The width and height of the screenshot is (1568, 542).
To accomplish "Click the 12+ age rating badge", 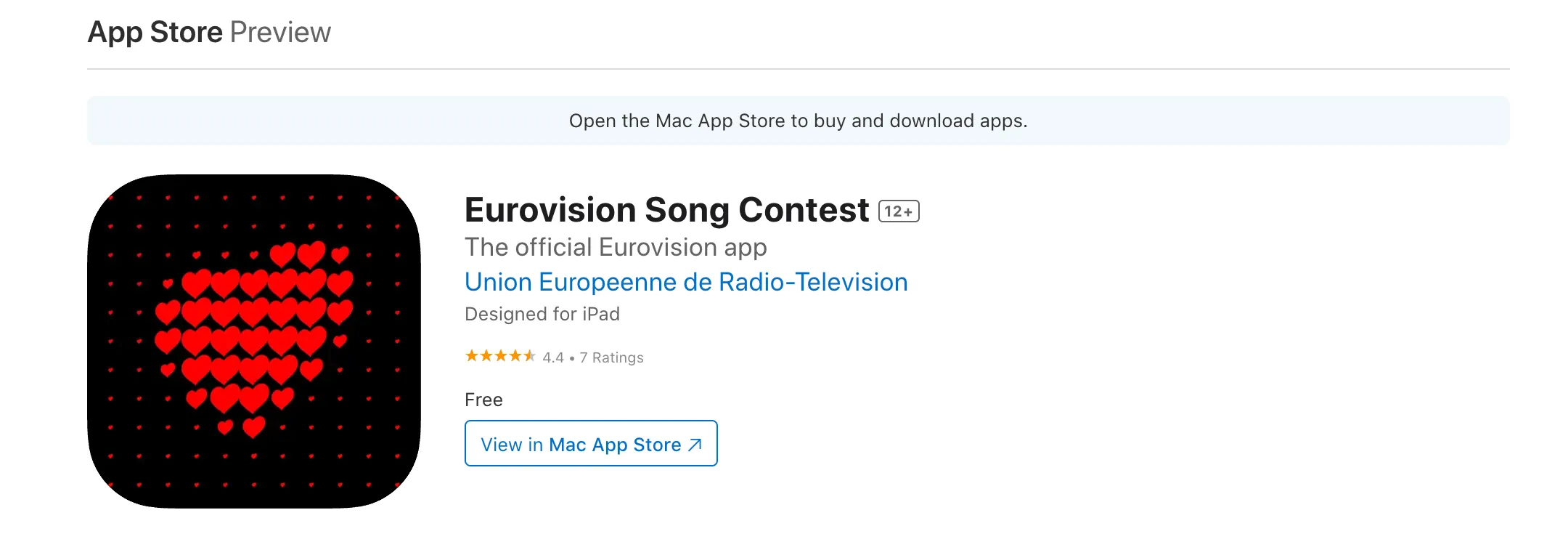I will pos(899,211).
